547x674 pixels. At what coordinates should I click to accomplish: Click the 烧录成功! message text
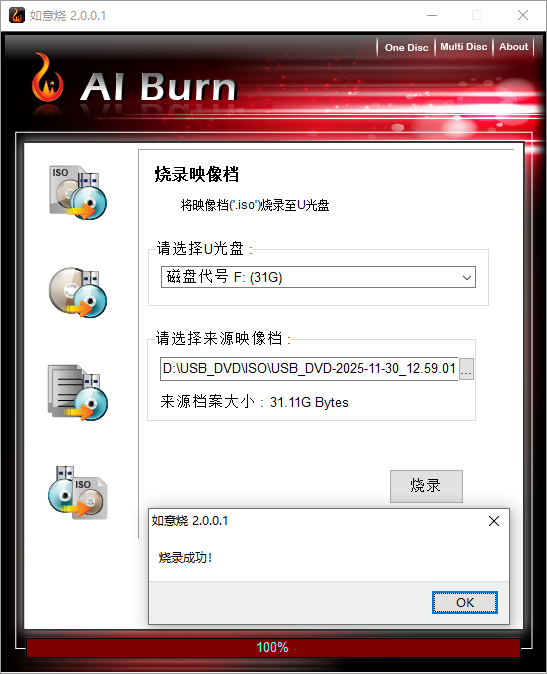click(x=185, y=558)
